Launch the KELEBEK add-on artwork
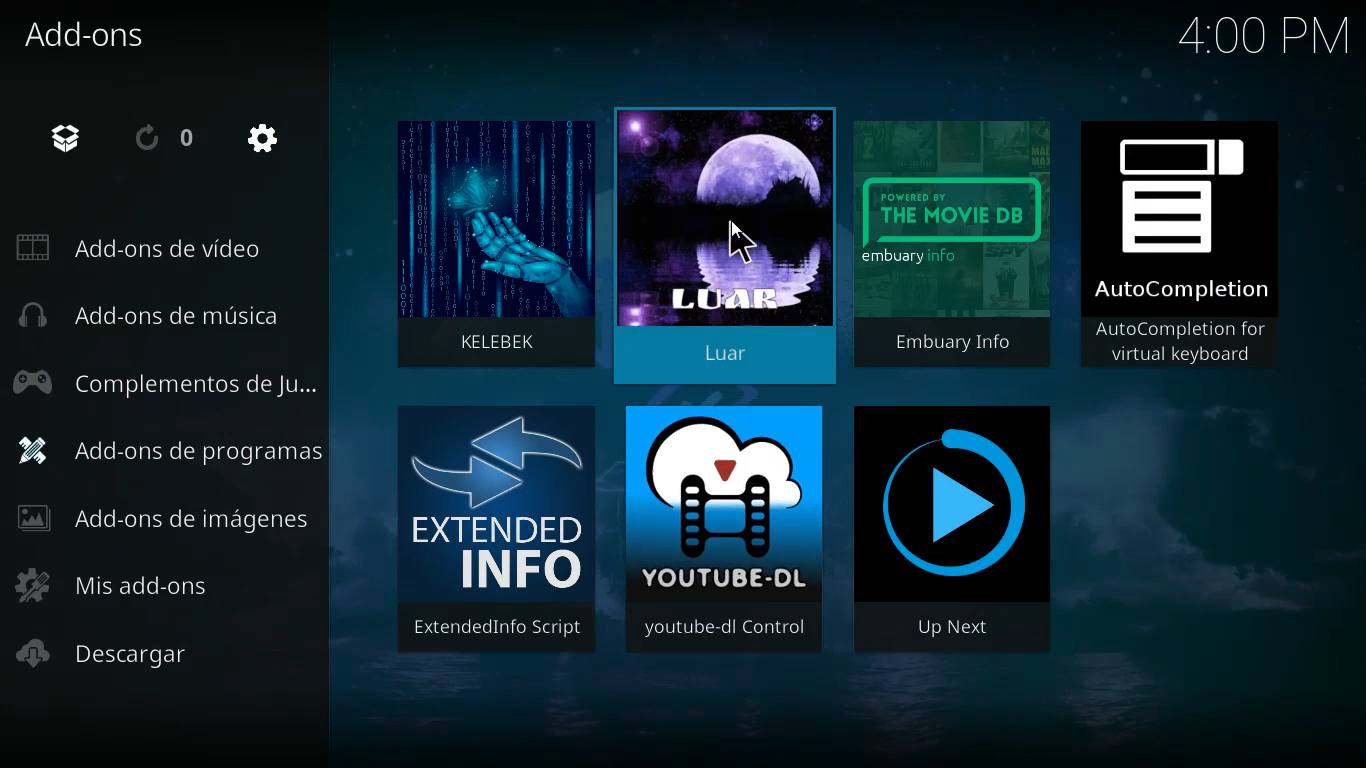Image resolution: width=1366 pixels, height=768 pixels. click(496, 219)
